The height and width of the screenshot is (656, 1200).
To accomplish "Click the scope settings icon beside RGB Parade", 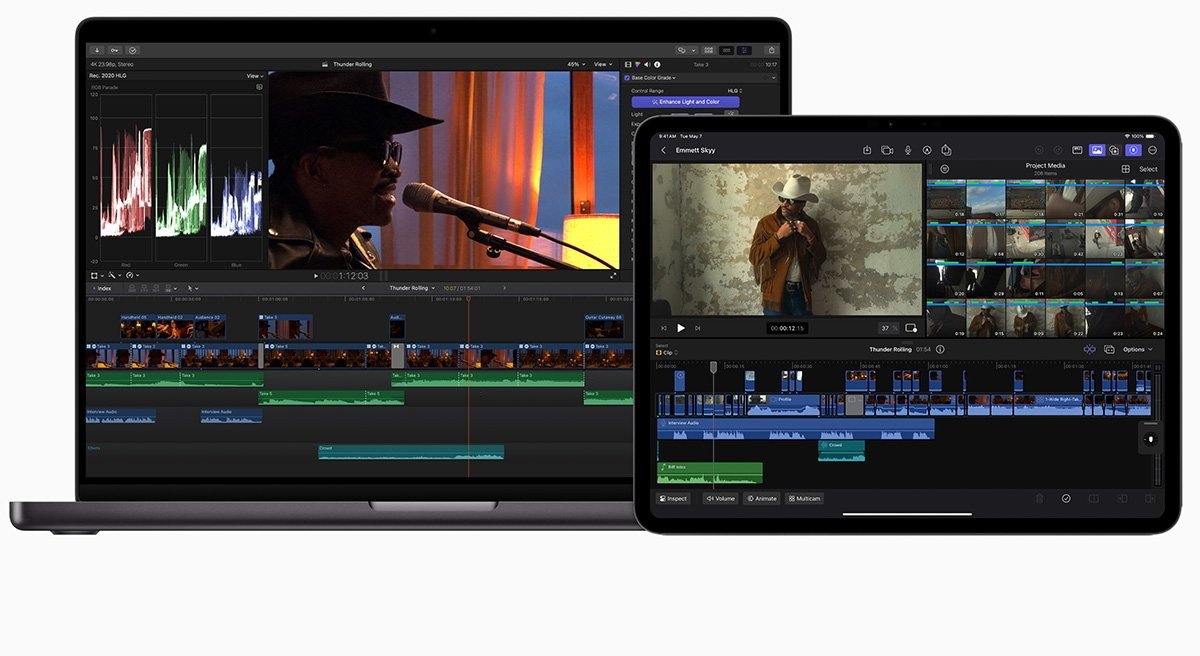I will pos(259,87).
